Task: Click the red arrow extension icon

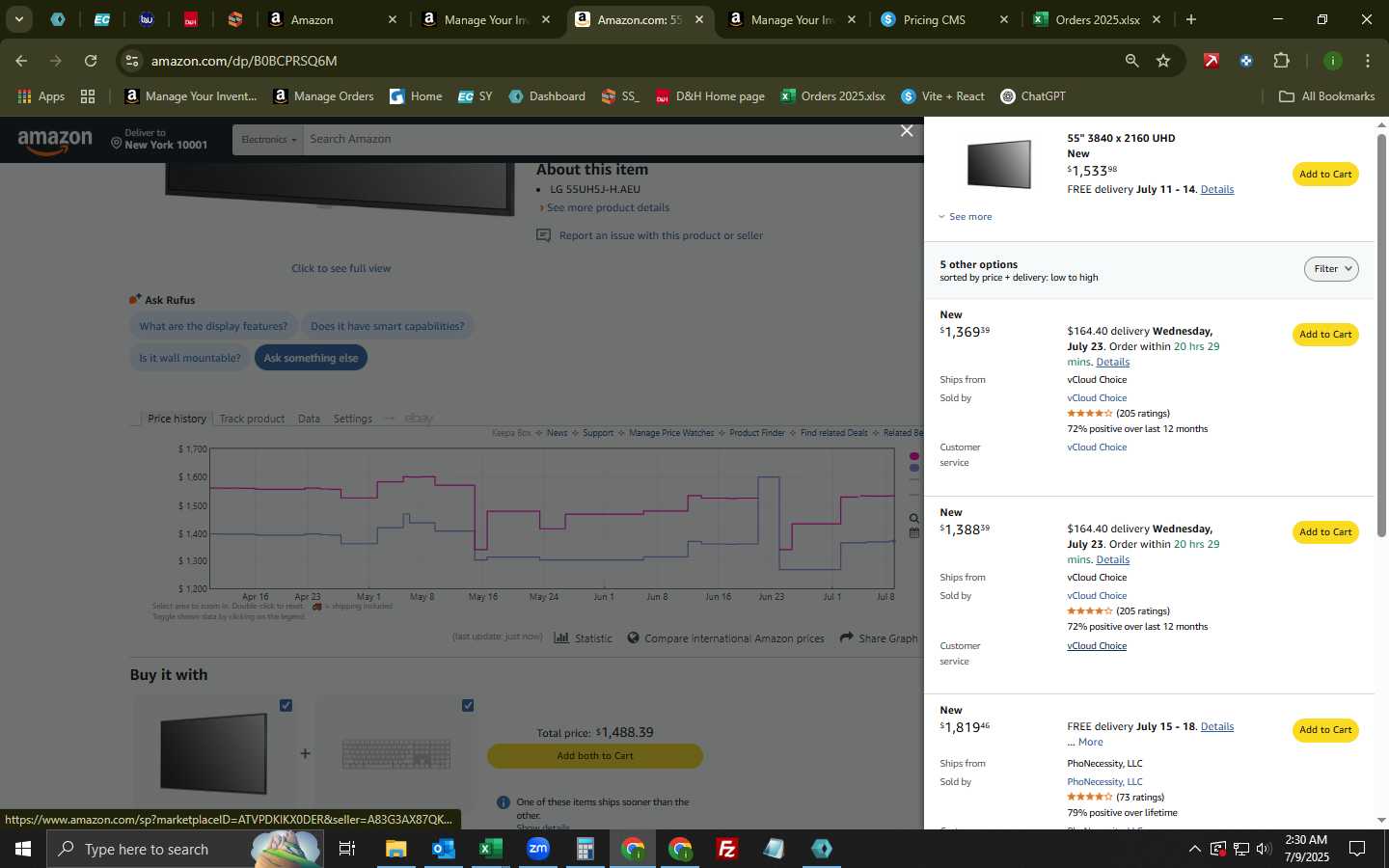Action: coord(1212,61)
